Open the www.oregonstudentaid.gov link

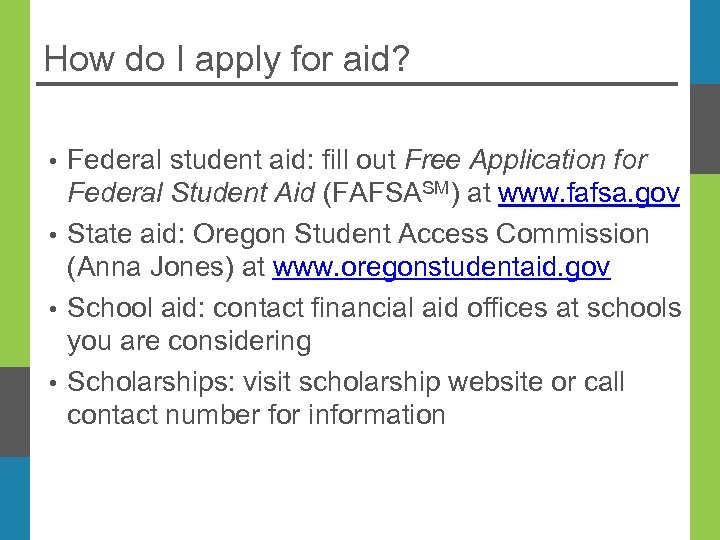pyautogui.click(x=441, y=268)
